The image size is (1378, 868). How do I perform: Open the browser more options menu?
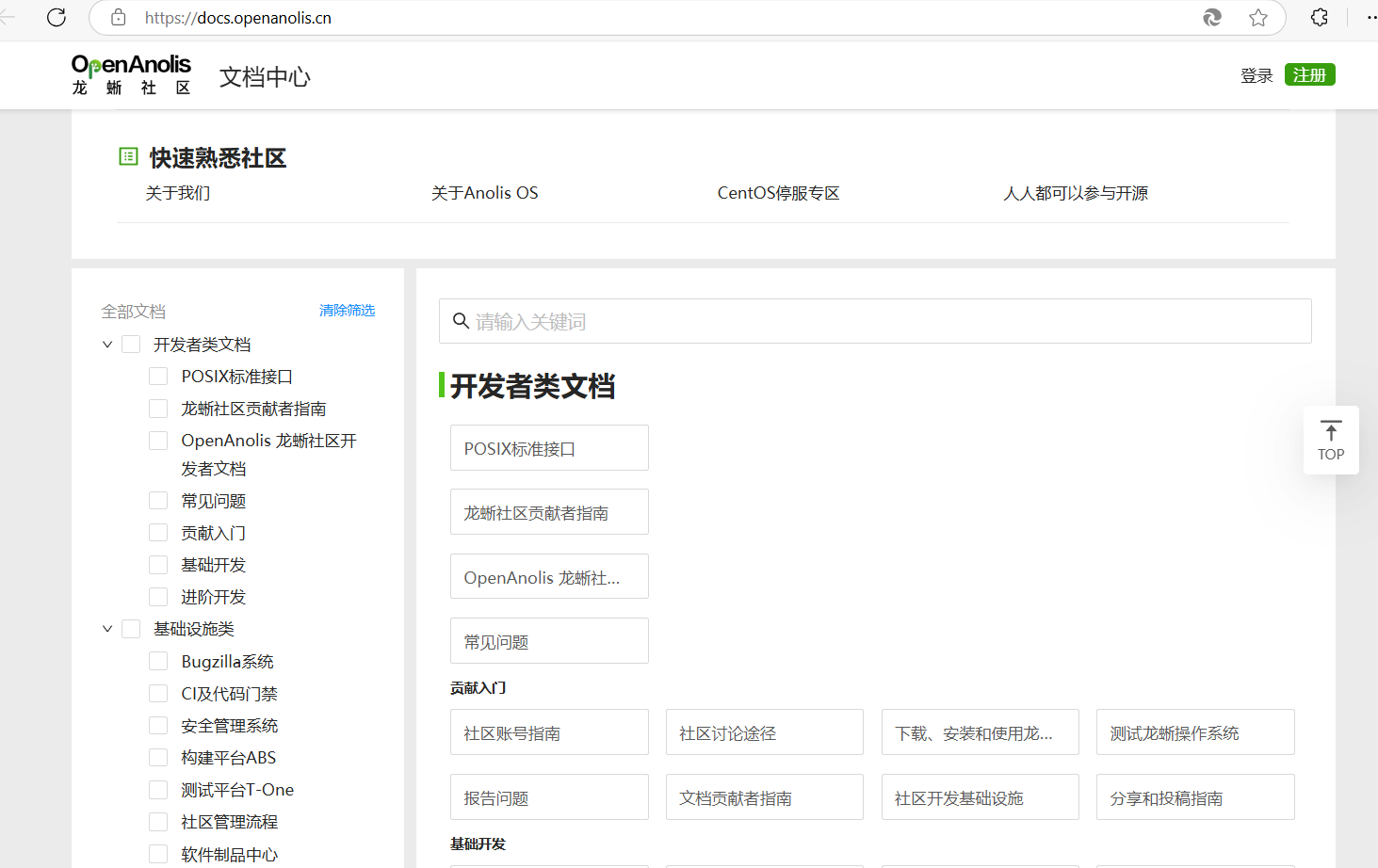pyautogui.click(x=1370, y=17)
